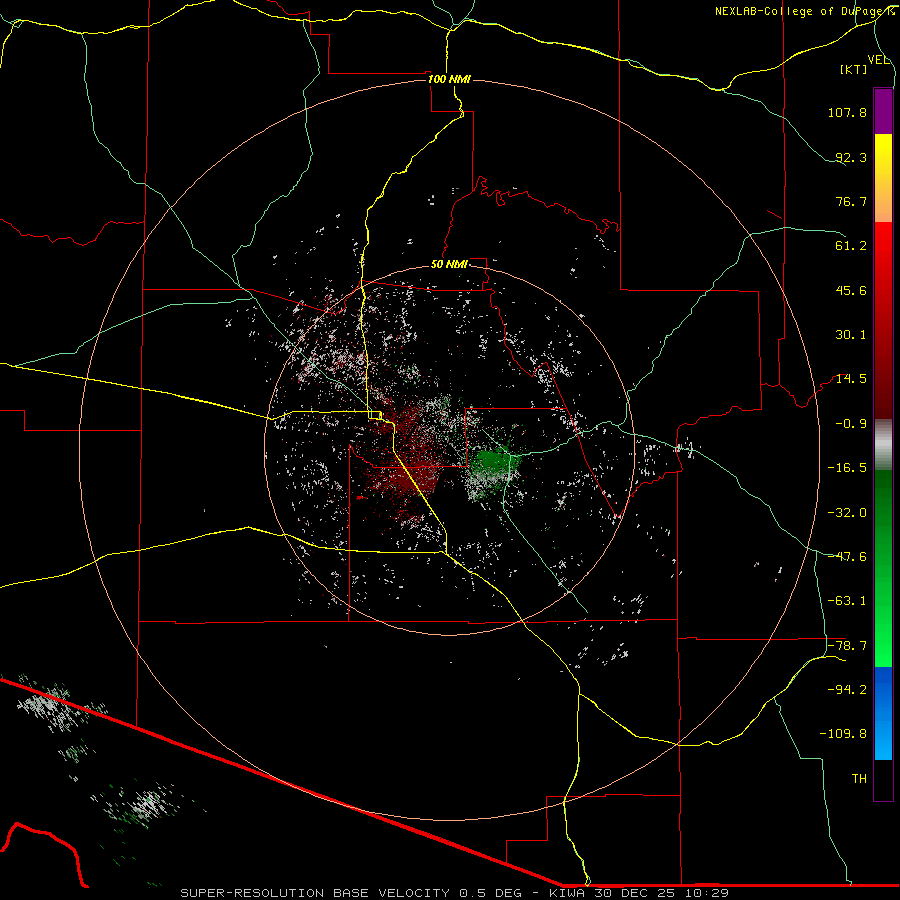Click the 100 NMI range ring label

[449, 79]
